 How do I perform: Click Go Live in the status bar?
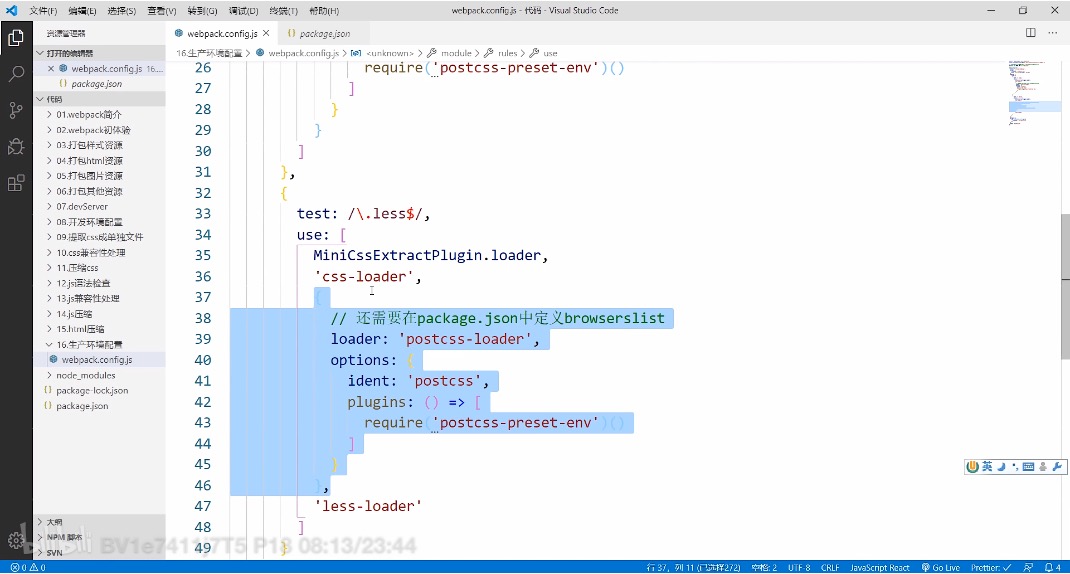[x=940, y=567]
